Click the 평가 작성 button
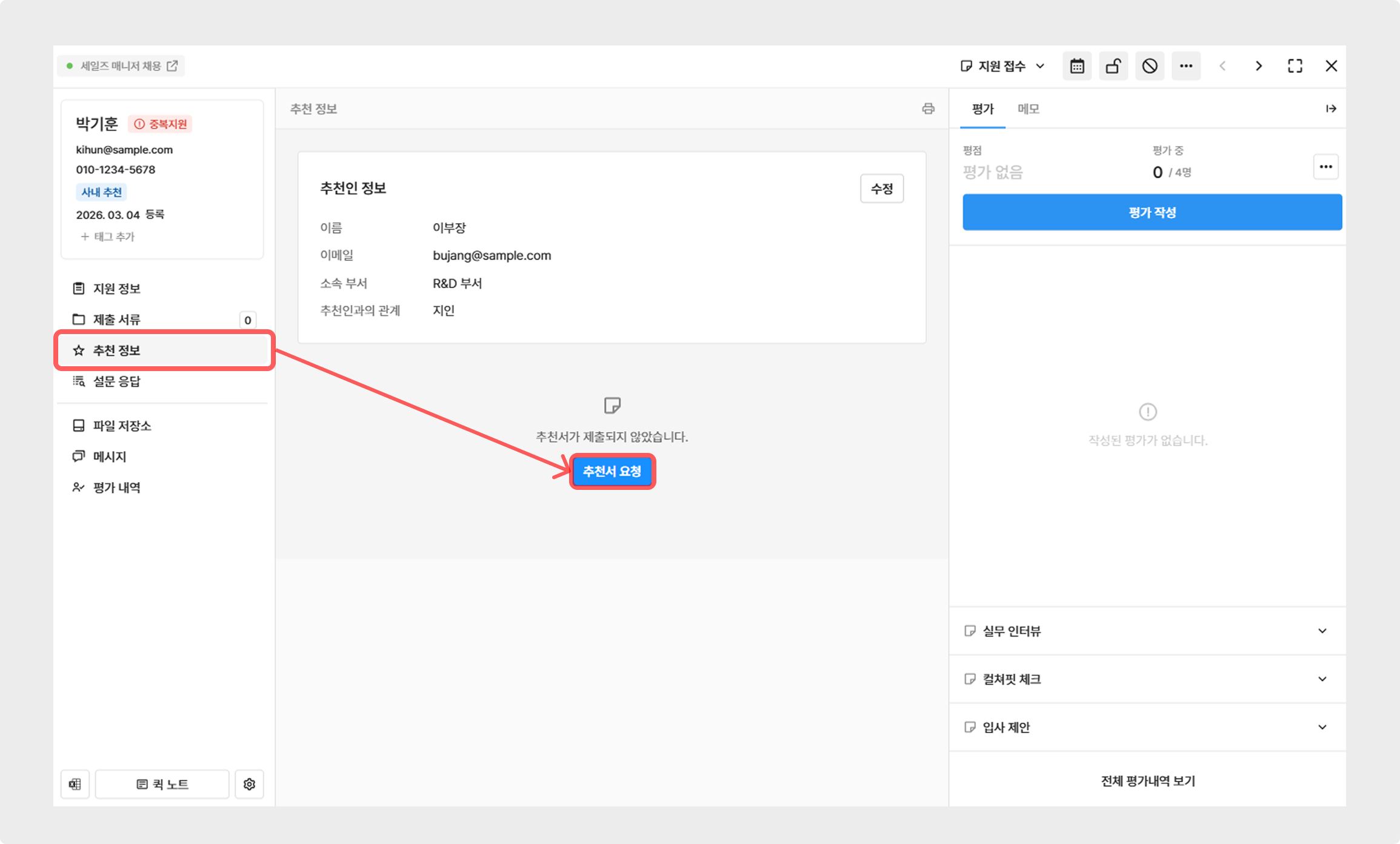This screenshot has height=844, width=1400. [1152, 212]
